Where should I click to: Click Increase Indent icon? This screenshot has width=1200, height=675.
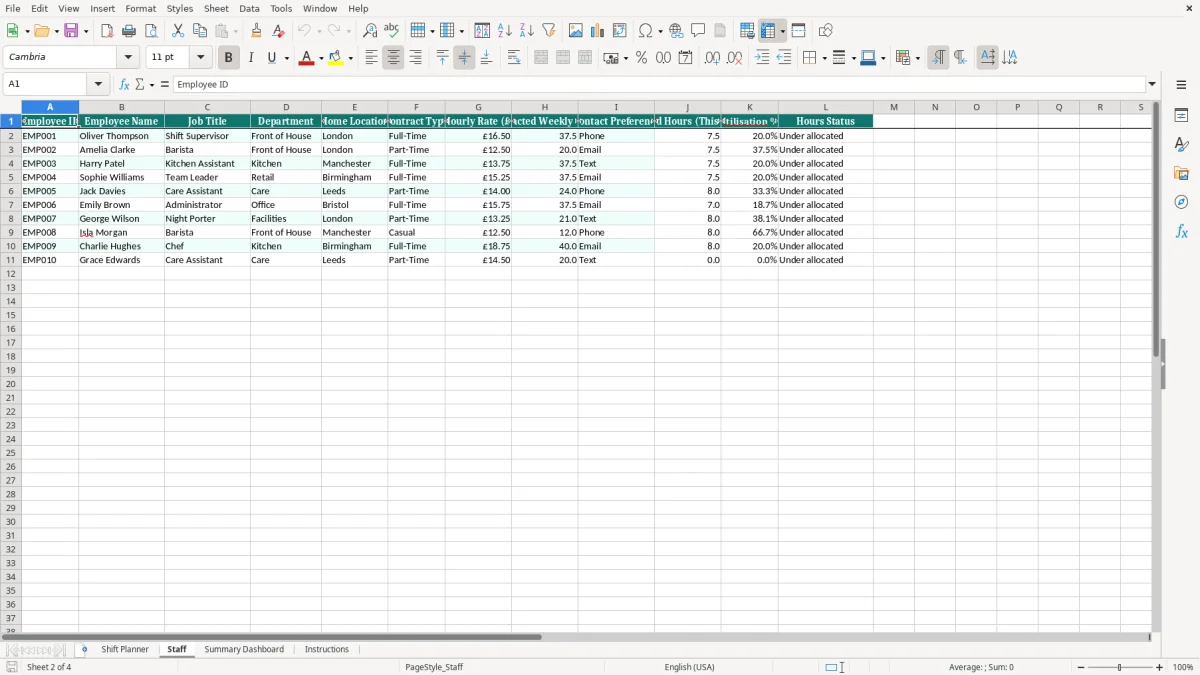click(x=762, y=58)
